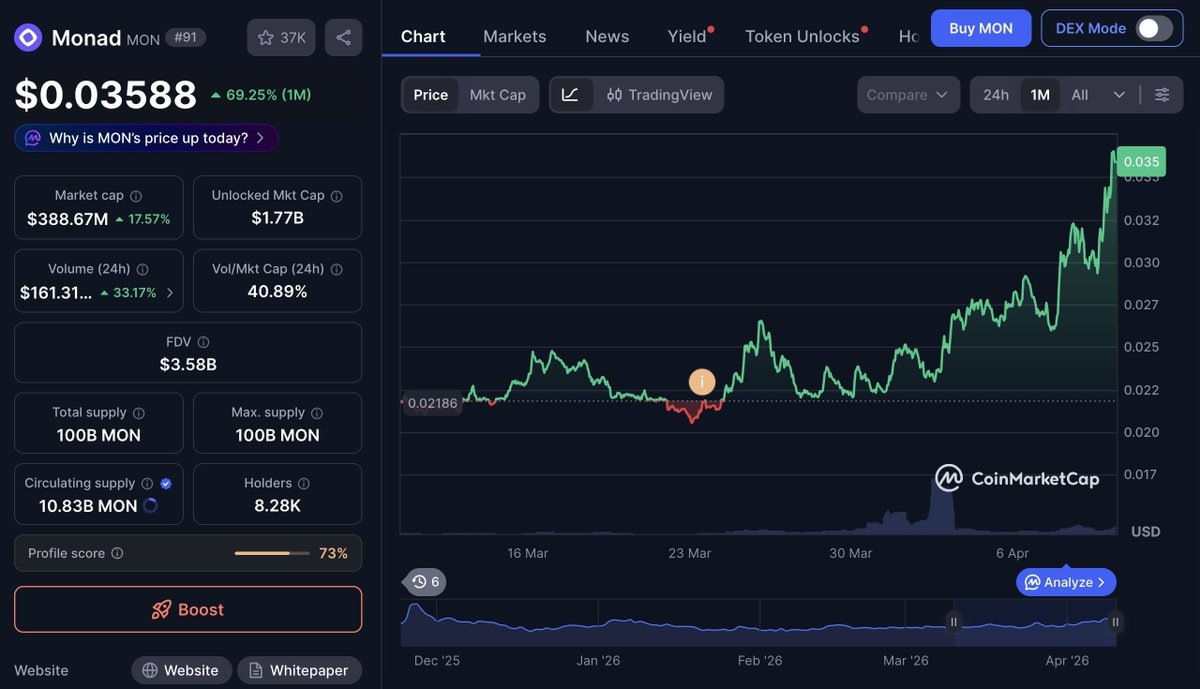Open the Markets tab
Image resolution: width=1200 pixels, height=689 pixels.
tap(515, 36)
